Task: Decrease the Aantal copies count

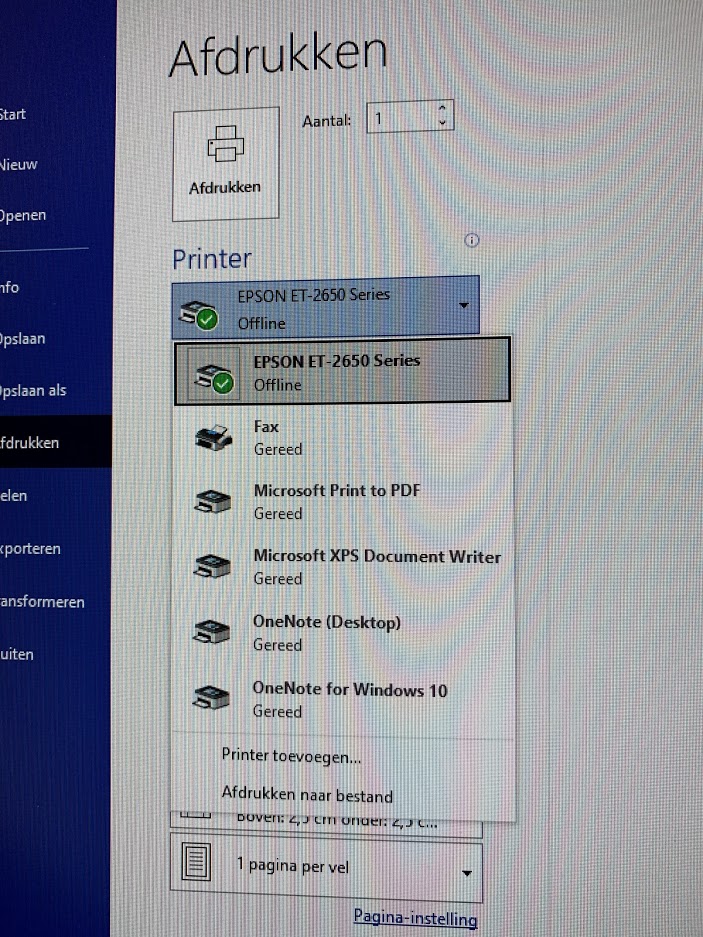Action: [443, 123]
